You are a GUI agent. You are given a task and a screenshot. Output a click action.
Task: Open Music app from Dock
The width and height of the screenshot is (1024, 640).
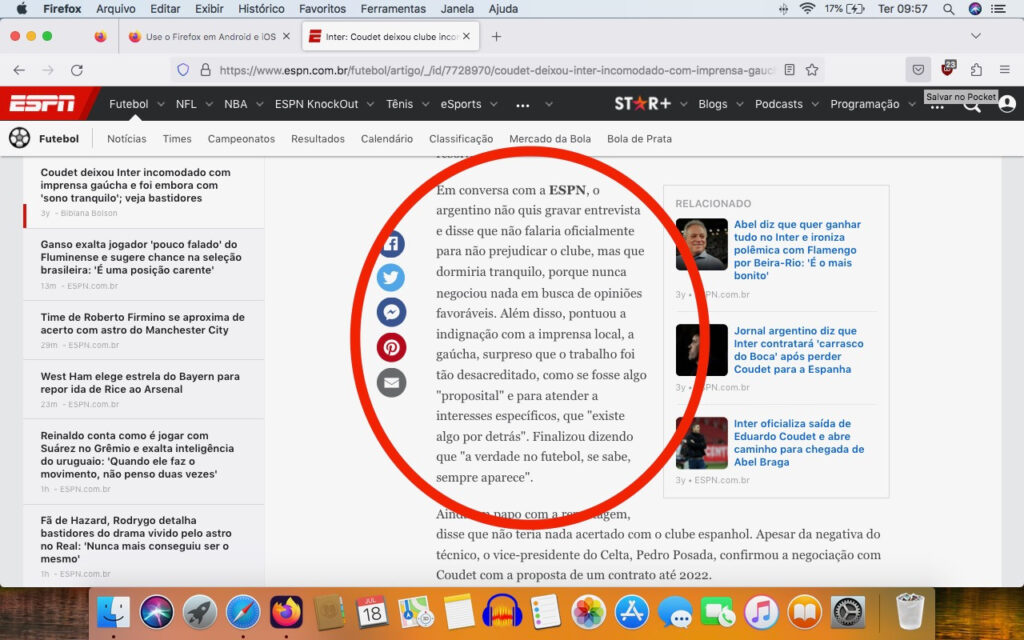tap(761, 613)
